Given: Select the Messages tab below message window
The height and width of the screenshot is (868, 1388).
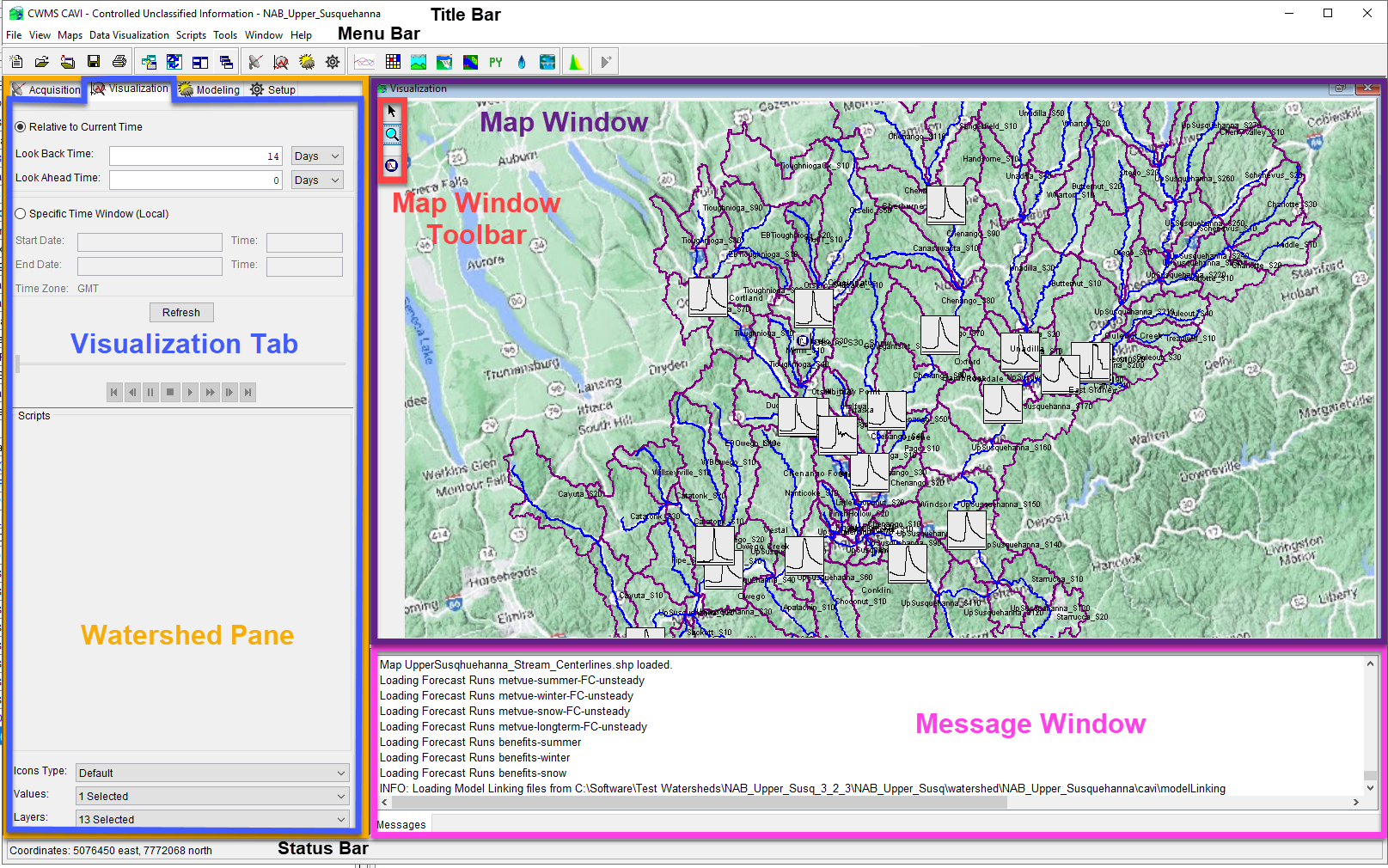Looking at the screenshot, I should pos(401,825).
